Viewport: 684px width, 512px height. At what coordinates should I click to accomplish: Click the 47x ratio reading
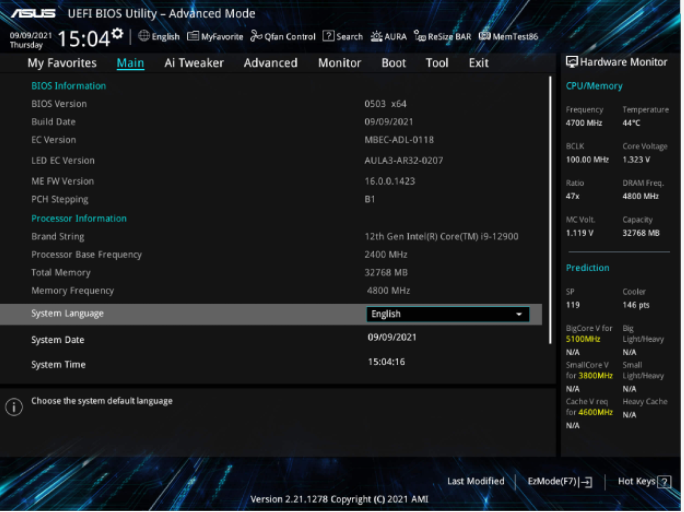pos(573,197)
